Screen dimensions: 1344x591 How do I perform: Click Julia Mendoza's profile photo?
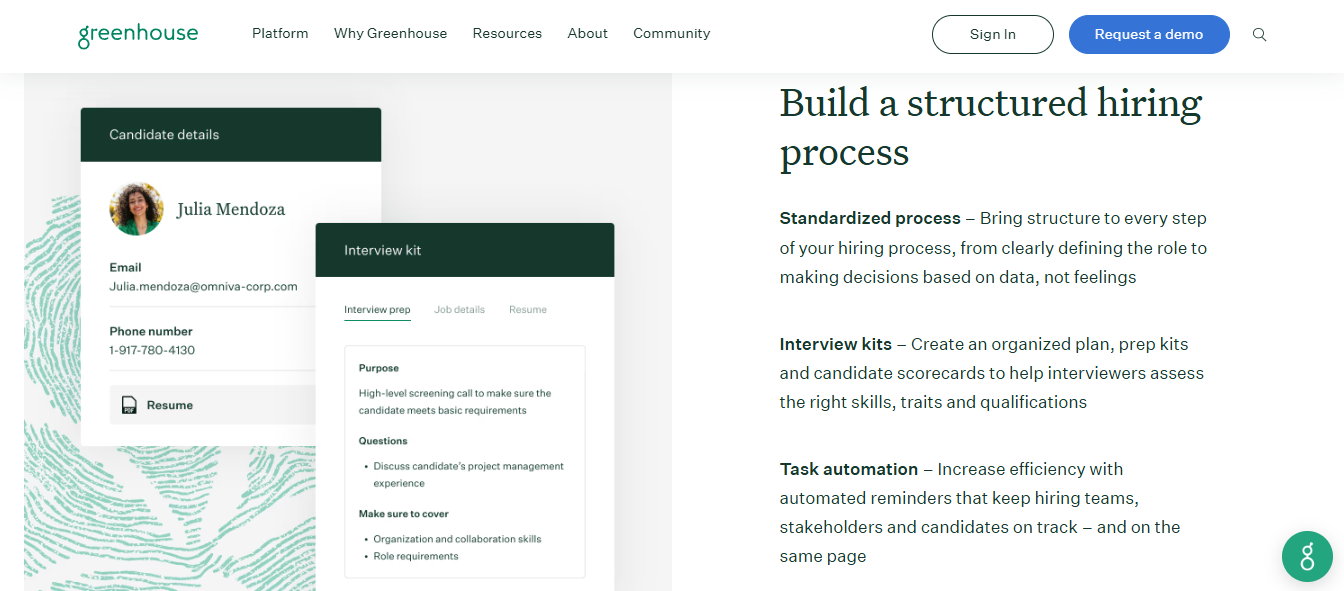[137, 209]
